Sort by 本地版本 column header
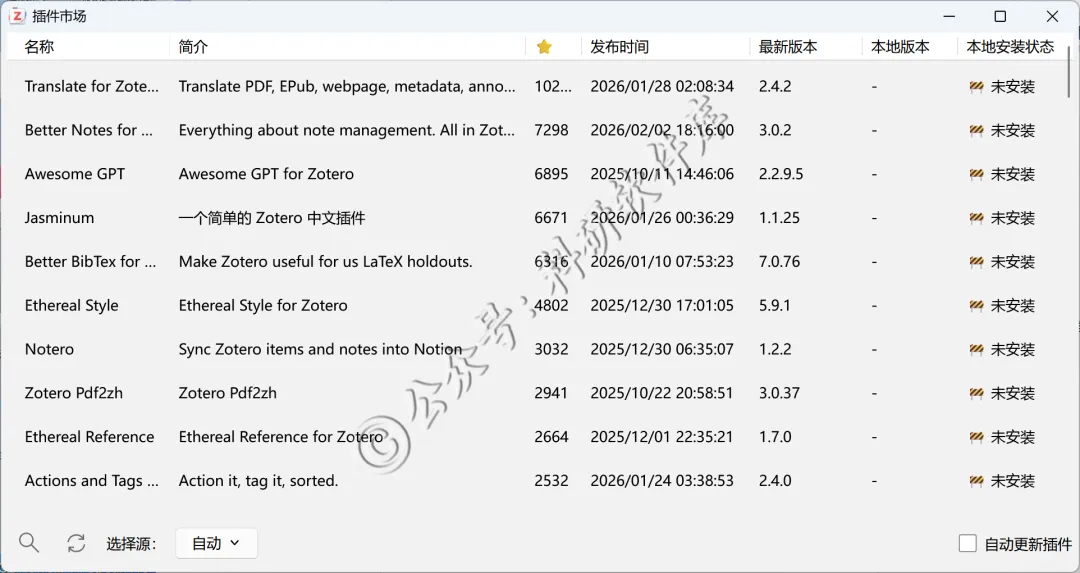1080x573 pixels. 900,47
